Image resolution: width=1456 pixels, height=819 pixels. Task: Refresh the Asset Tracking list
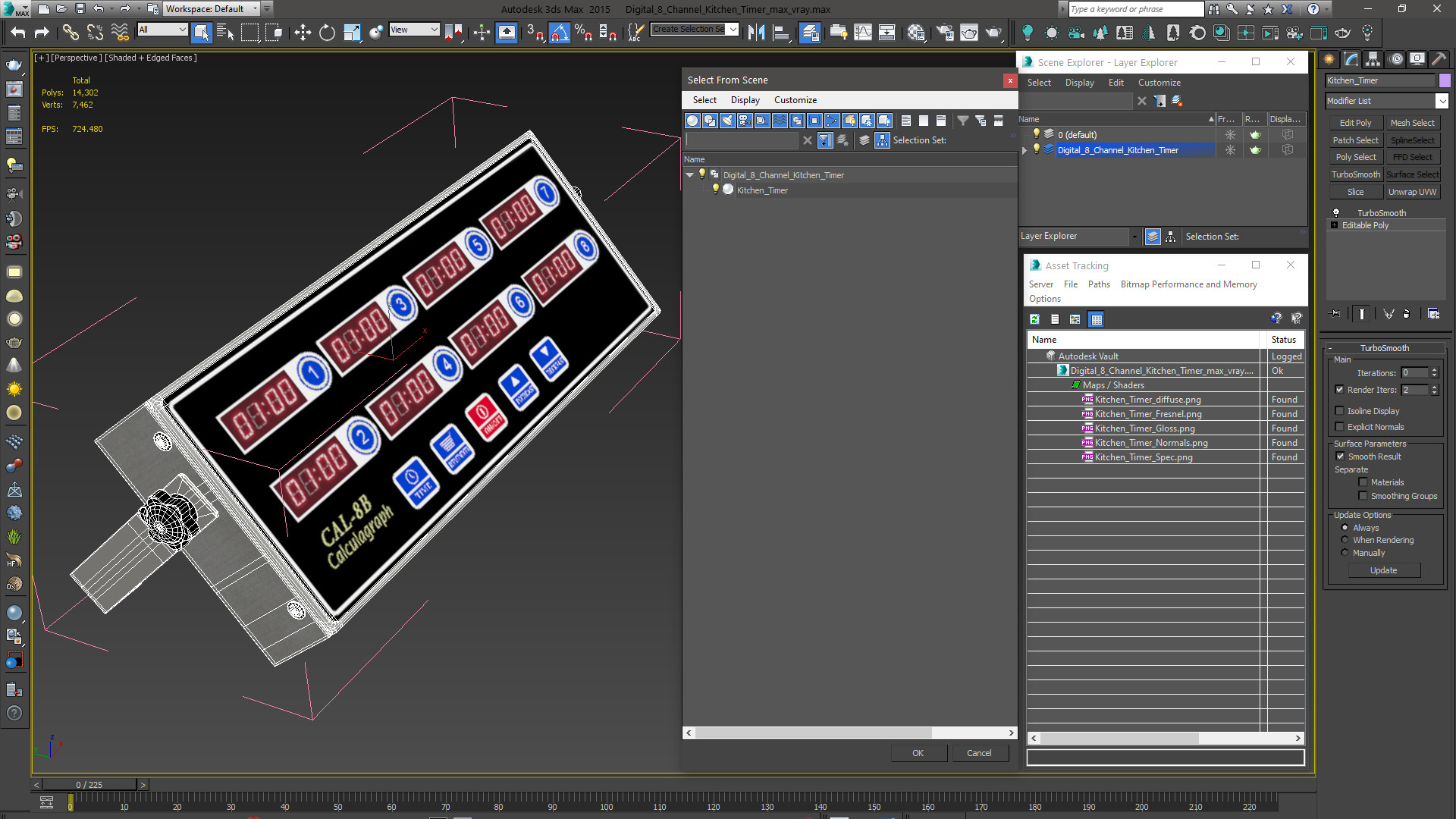(1034, 319)
